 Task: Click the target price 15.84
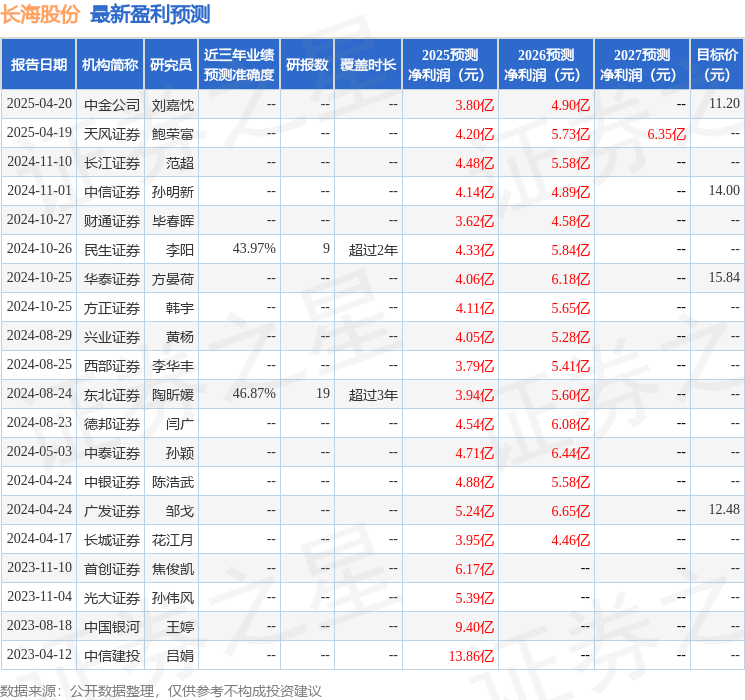pos(724,278)
